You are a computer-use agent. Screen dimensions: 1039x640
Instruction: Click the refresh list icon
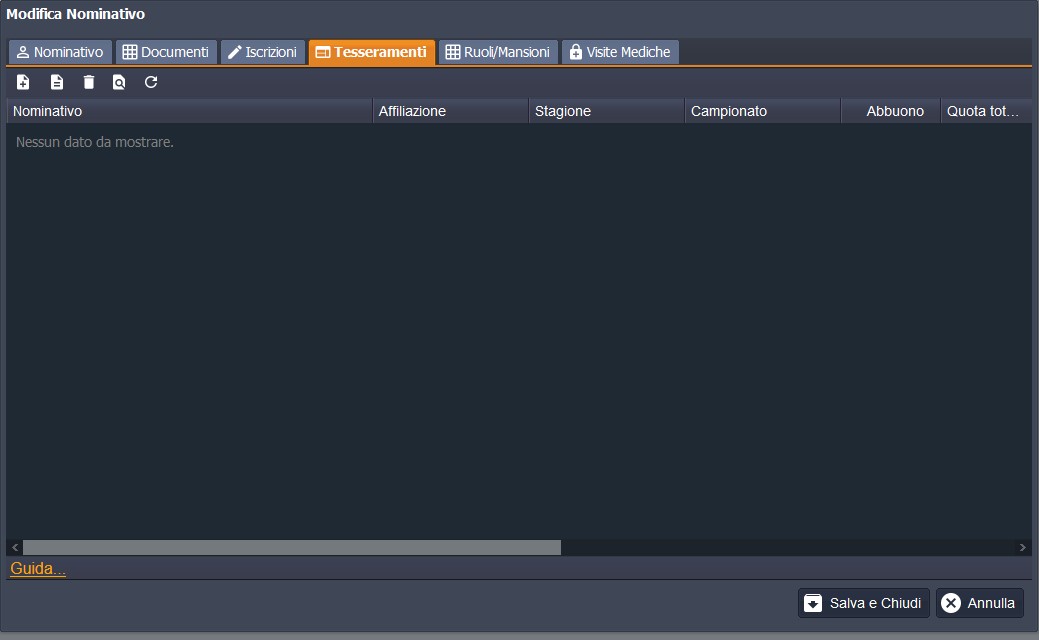[151, 82]
